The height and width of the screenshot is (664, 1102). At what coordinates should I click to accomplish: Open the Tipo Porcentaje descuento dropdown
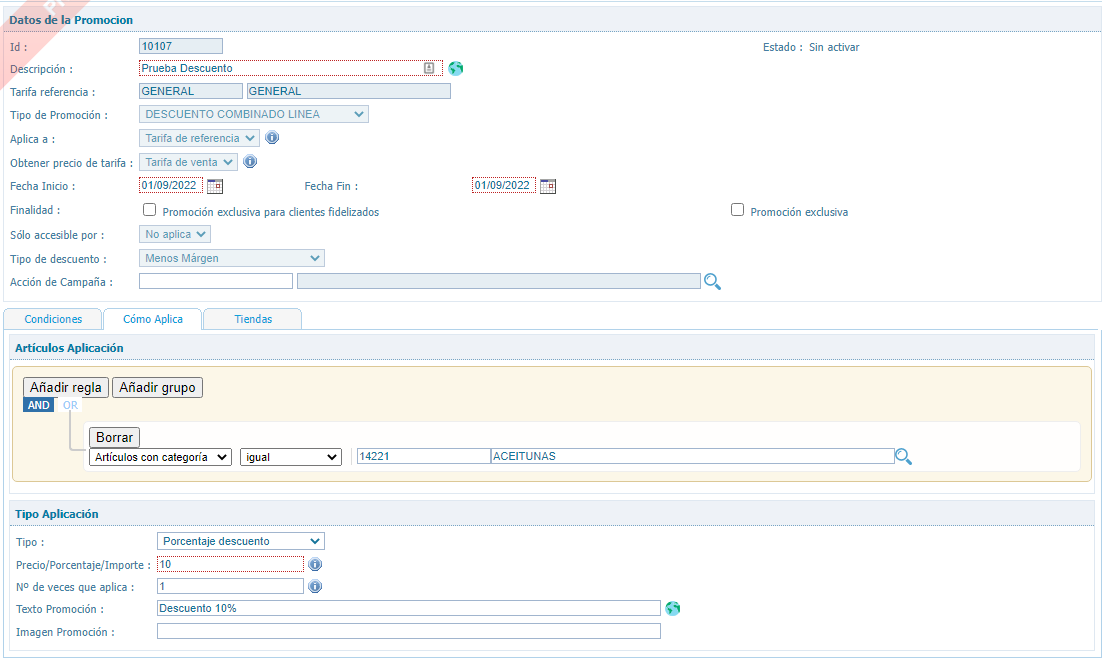tap(241, 541)
